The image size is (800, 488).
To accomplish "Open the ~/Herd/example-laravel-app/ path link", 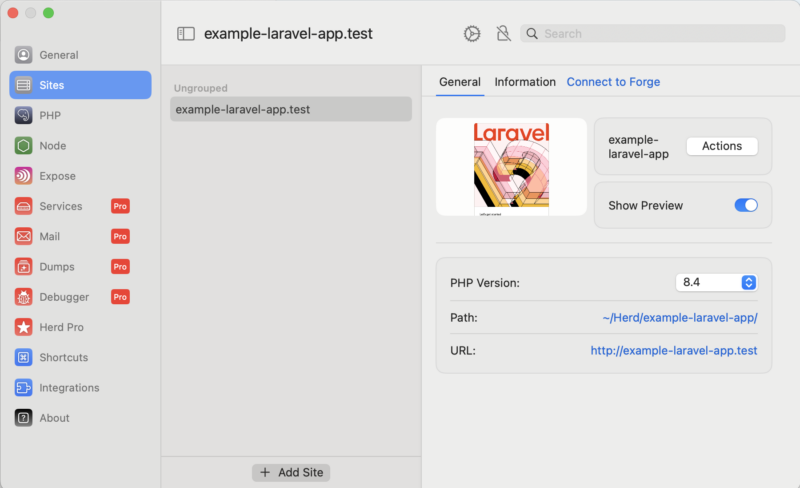I will 679,318.
